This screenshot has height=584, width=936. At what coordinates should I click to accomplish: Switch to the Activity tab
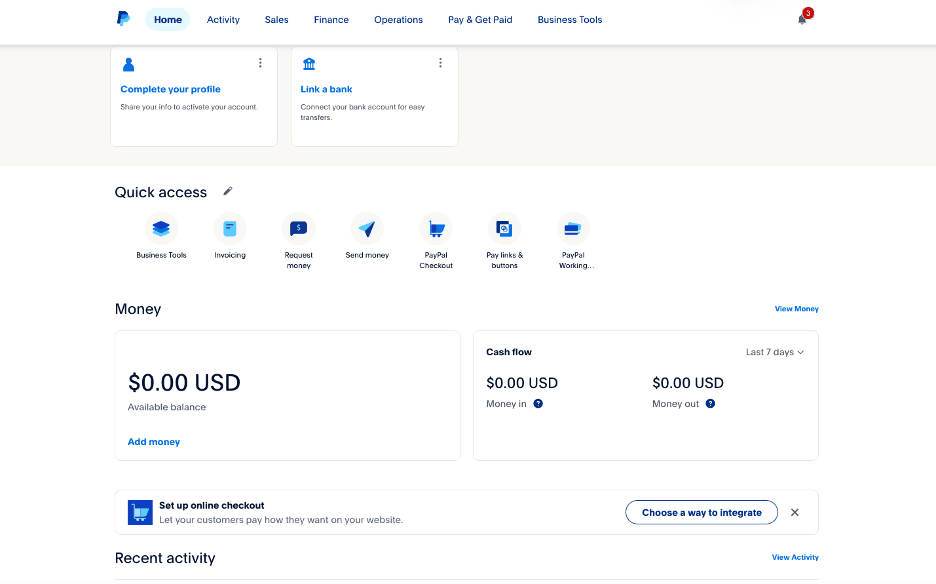click(x=223, y=19)
